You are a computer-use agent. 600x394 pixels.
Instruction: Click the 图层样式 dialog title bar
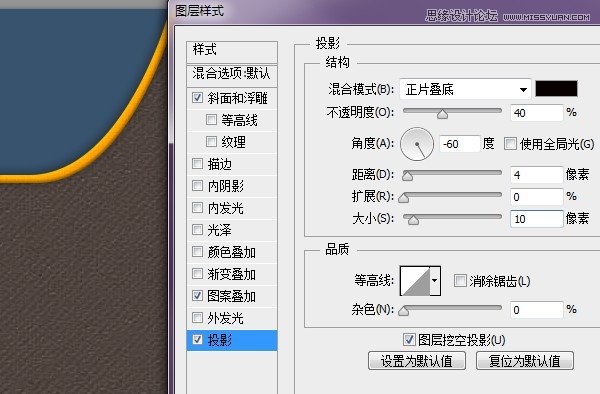point(384,11)
